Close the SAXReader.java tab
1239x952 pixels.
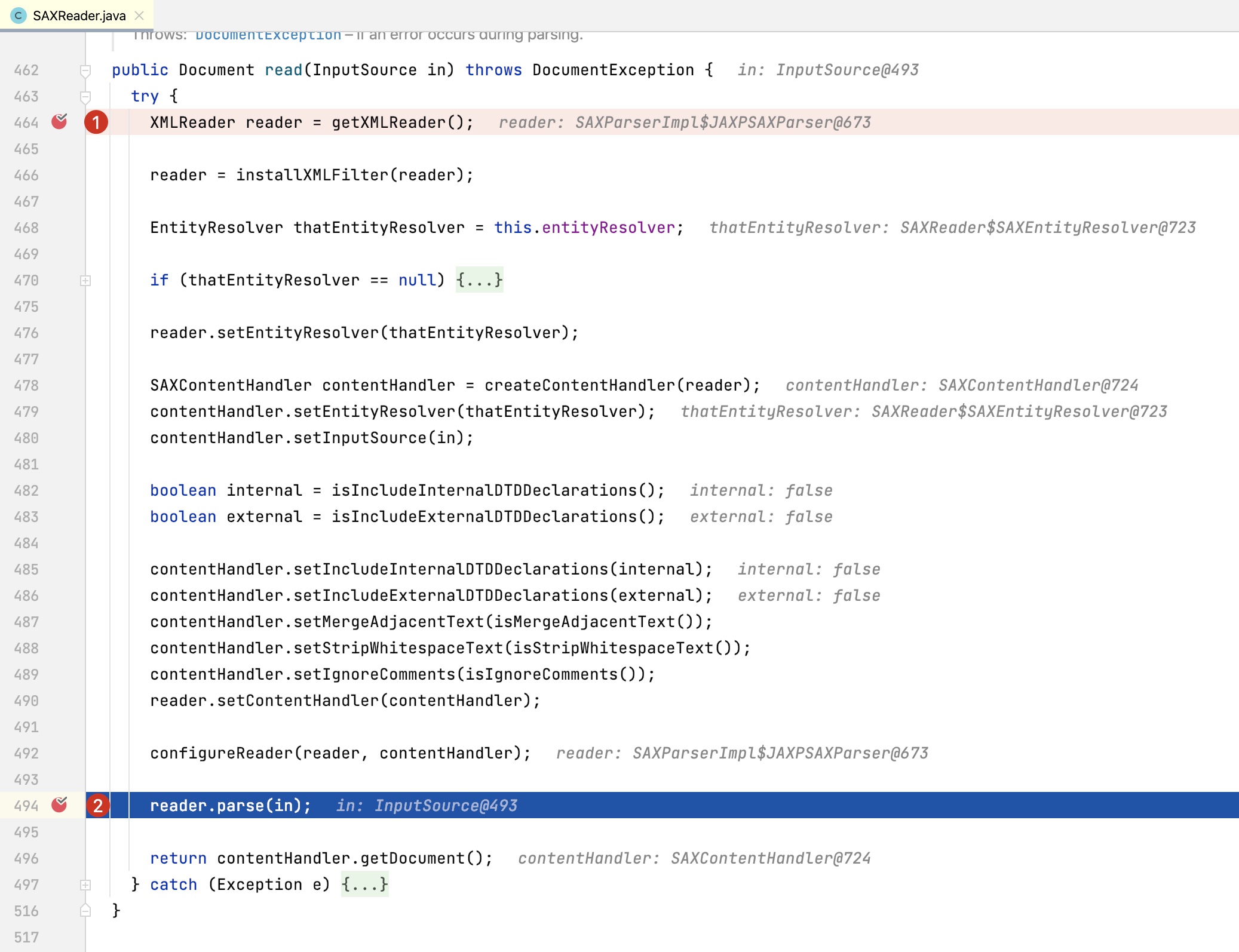coord(139,16)
